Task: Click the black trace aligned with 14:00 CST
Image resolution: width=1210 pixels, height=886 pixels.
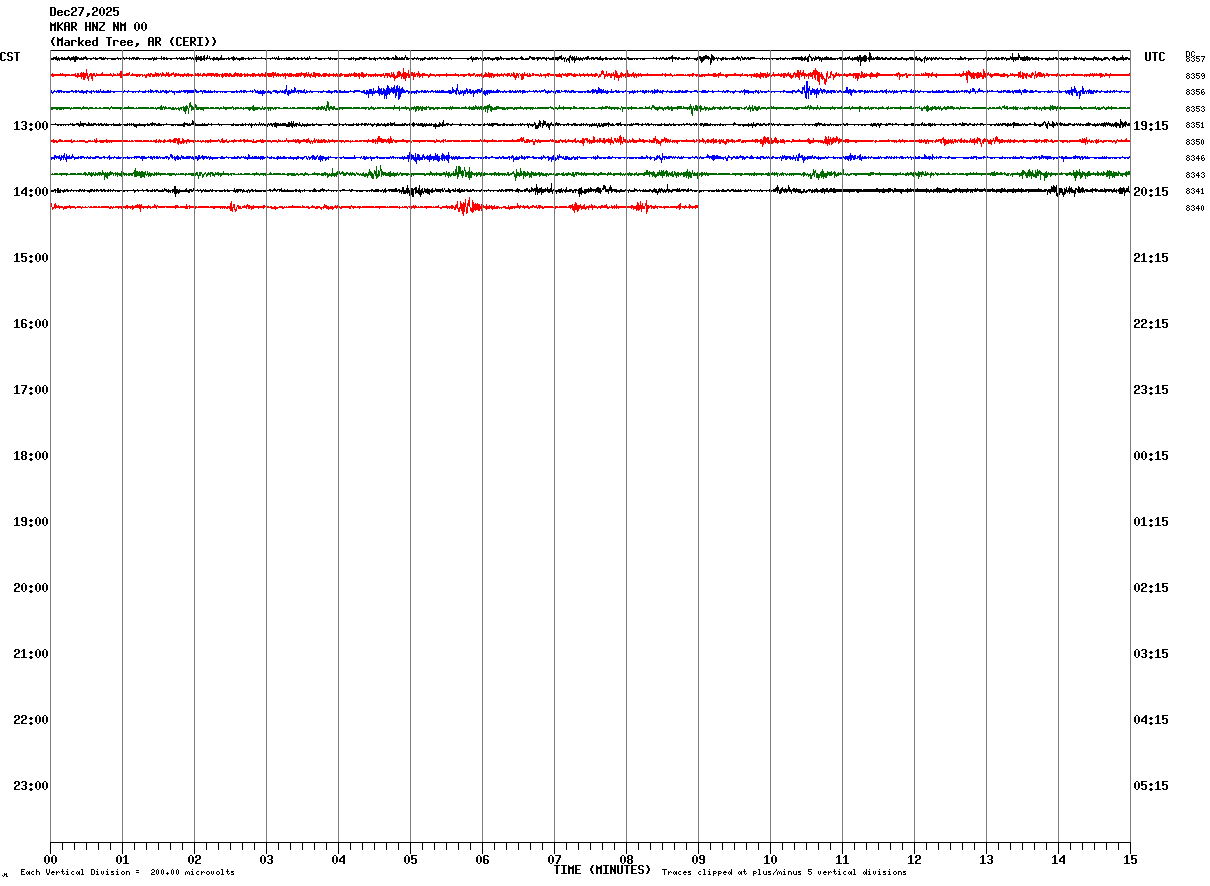Action: tap(590, 190)
